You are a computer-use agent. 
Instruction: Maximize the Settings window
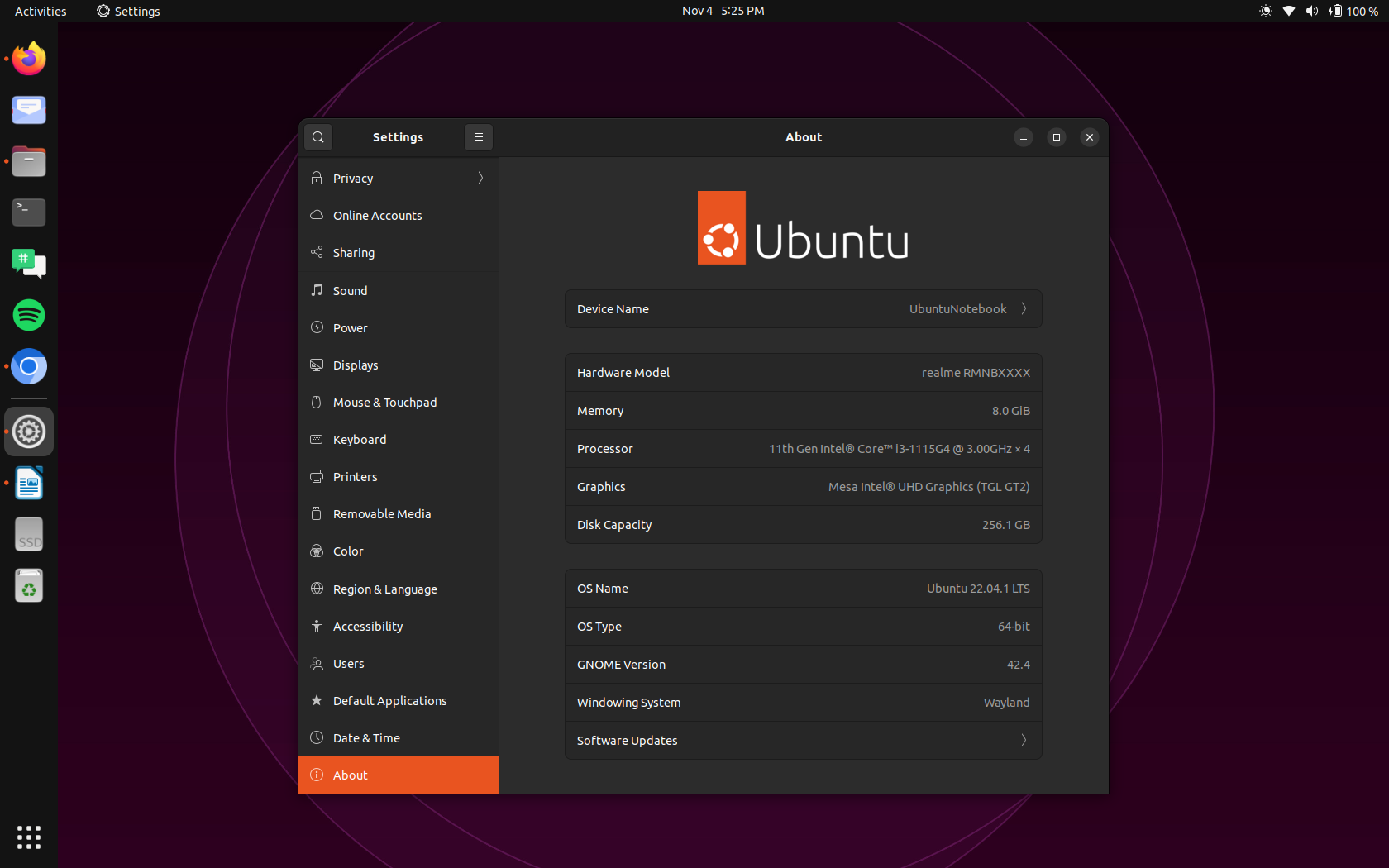1056,137
